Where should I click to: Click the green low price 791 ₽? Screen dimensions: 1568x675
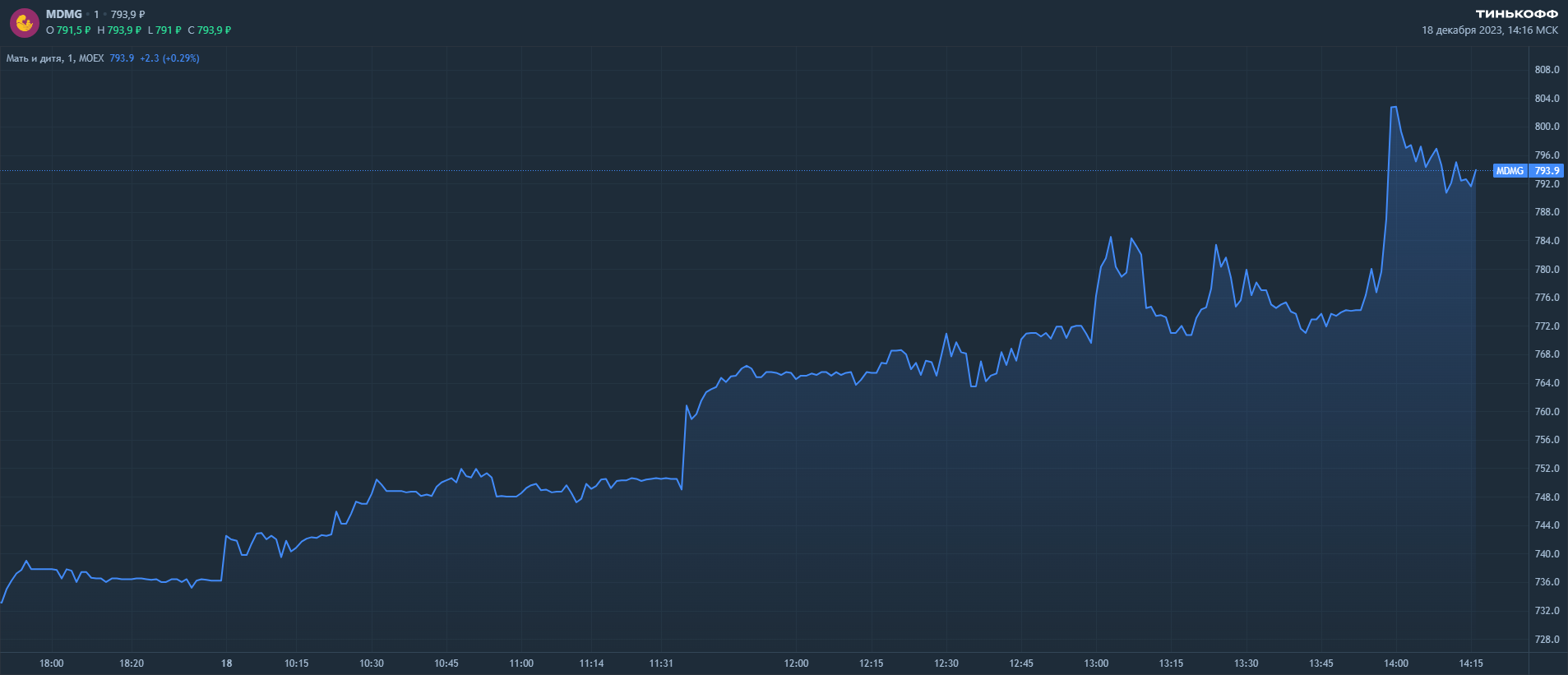[x=168, y=30]
